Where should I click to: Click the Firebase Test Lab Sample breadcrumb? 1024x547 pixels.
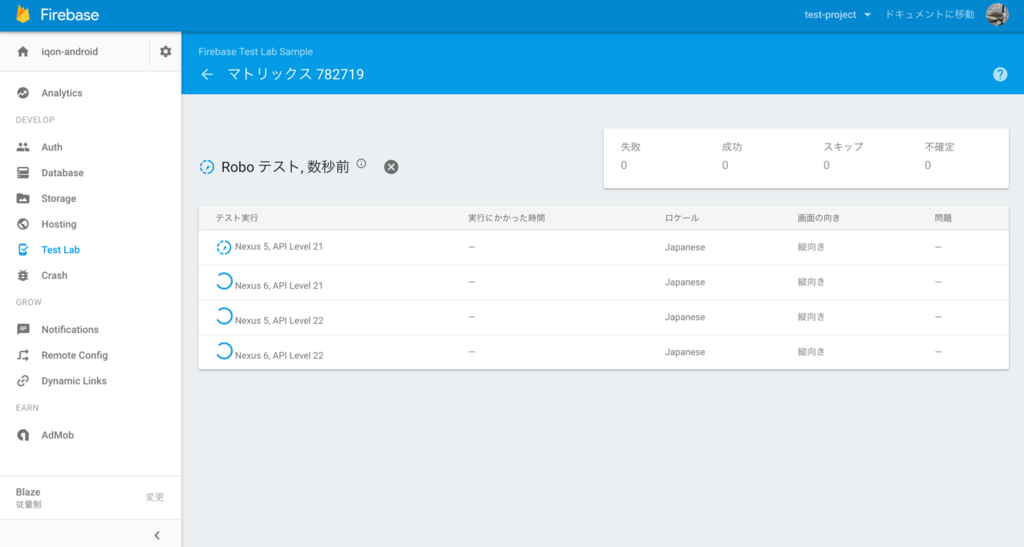(255, 52)
